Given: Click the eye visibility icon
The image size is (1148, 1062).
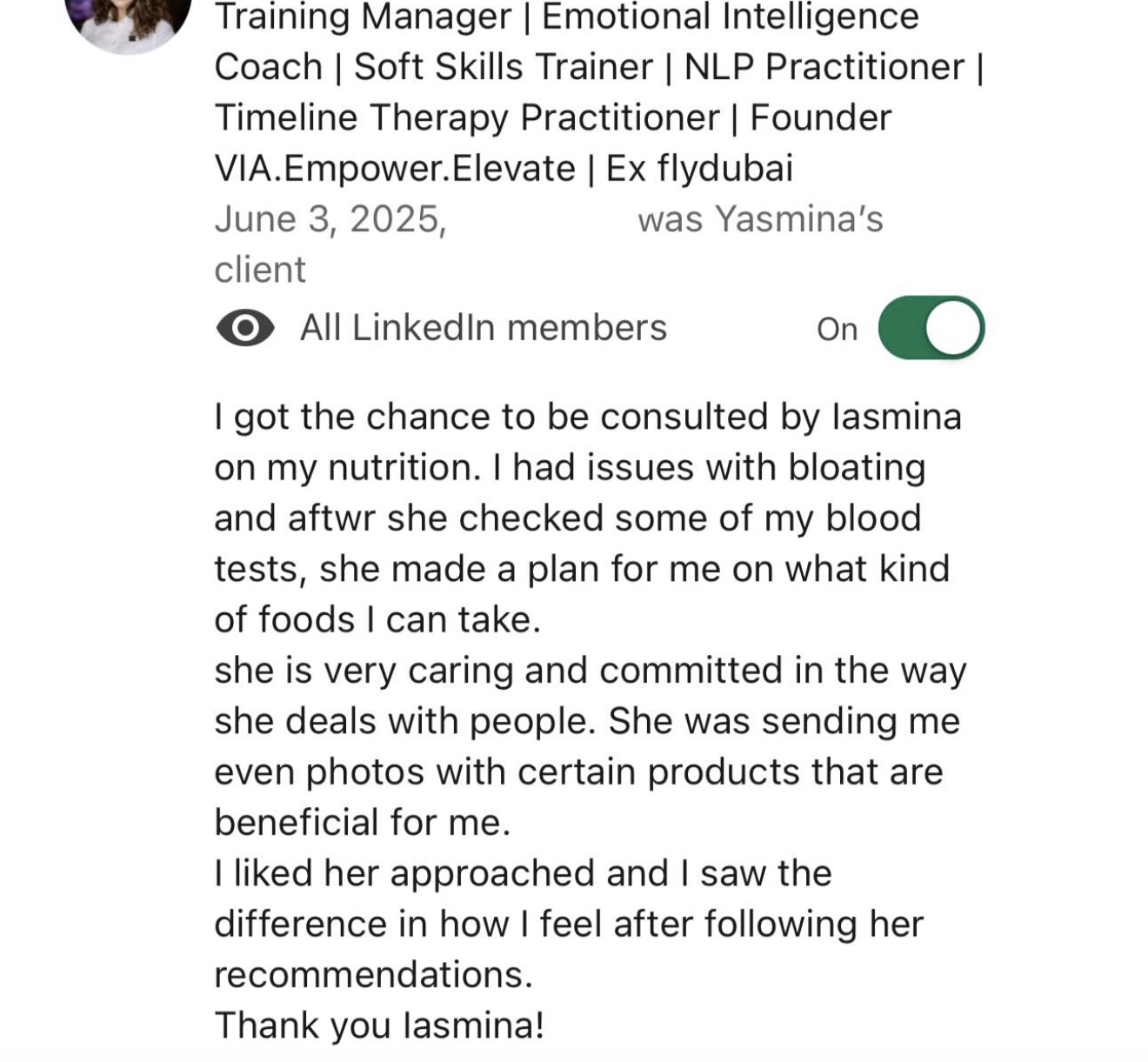Looking at the screenshot, I should point(244,328).
